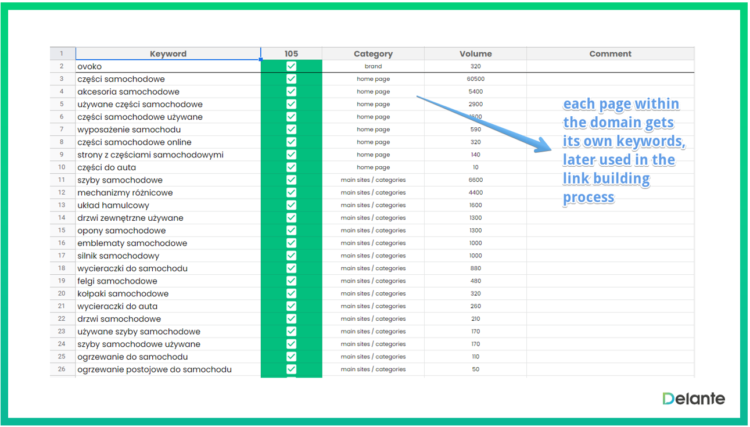This screenshot has height=427, width=750.
Task: Select the Comment column header
Action: (x=610, y=54)
